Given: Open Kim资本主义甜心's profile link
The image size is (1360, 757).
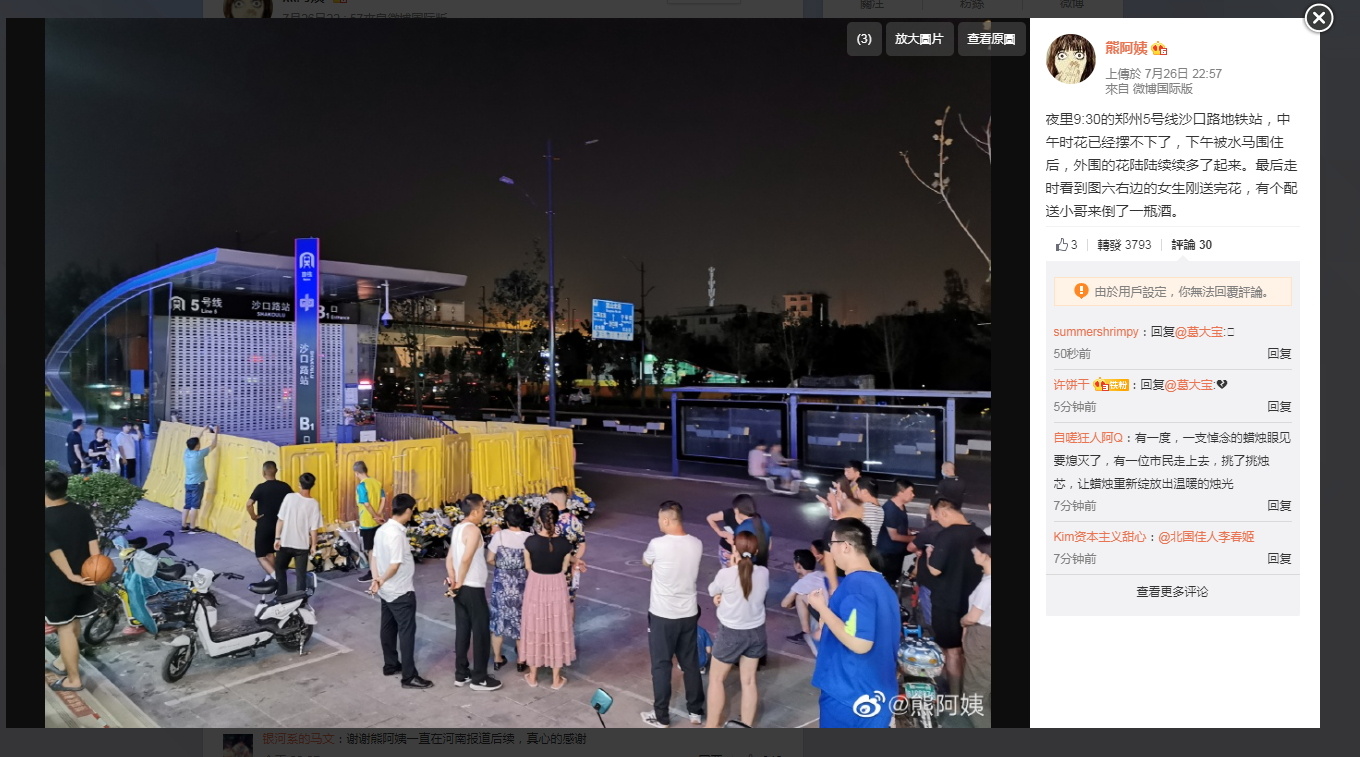Looking at the screenshot, I should [1100, 537].
